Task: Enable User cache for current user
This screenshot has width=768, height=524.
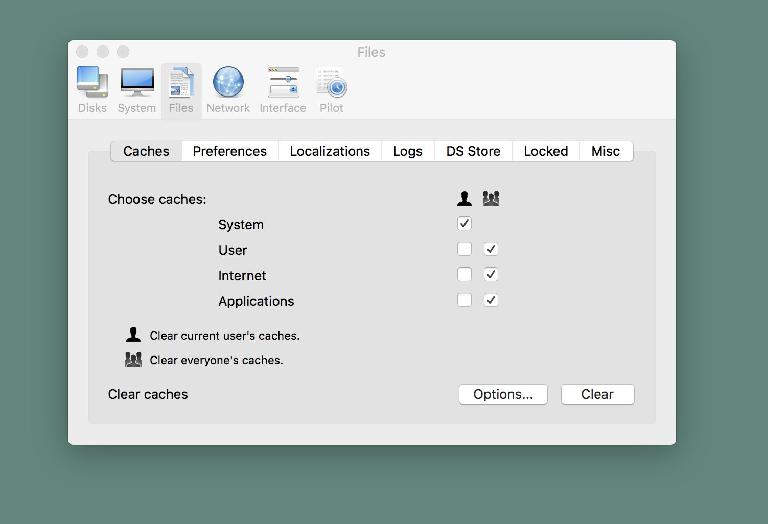Action: (464, 249)
